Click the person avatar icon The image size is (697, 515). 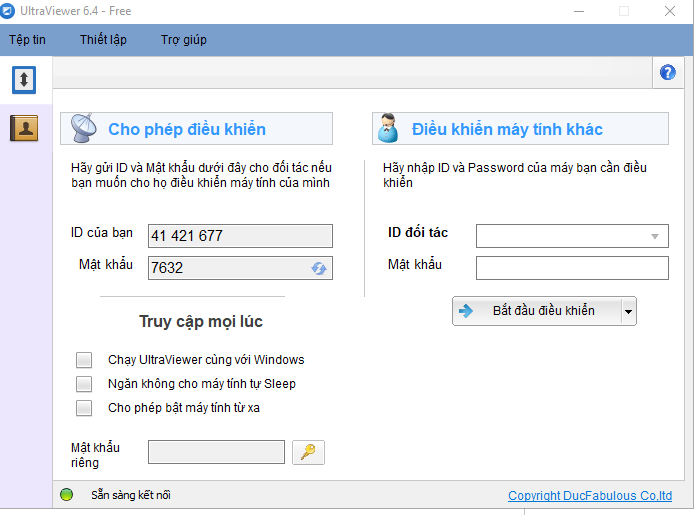pos(388,128)
